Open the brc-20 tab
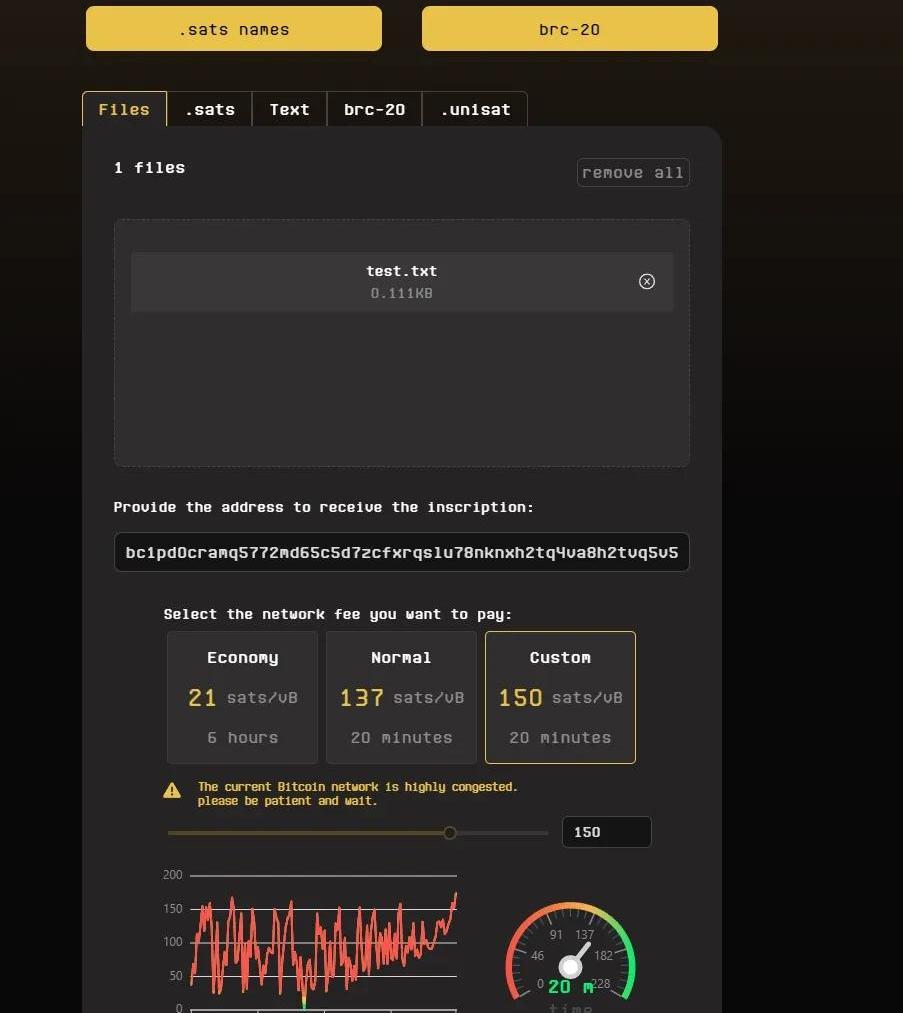The height and width of the screenshot is (1013, 903). 374,110
